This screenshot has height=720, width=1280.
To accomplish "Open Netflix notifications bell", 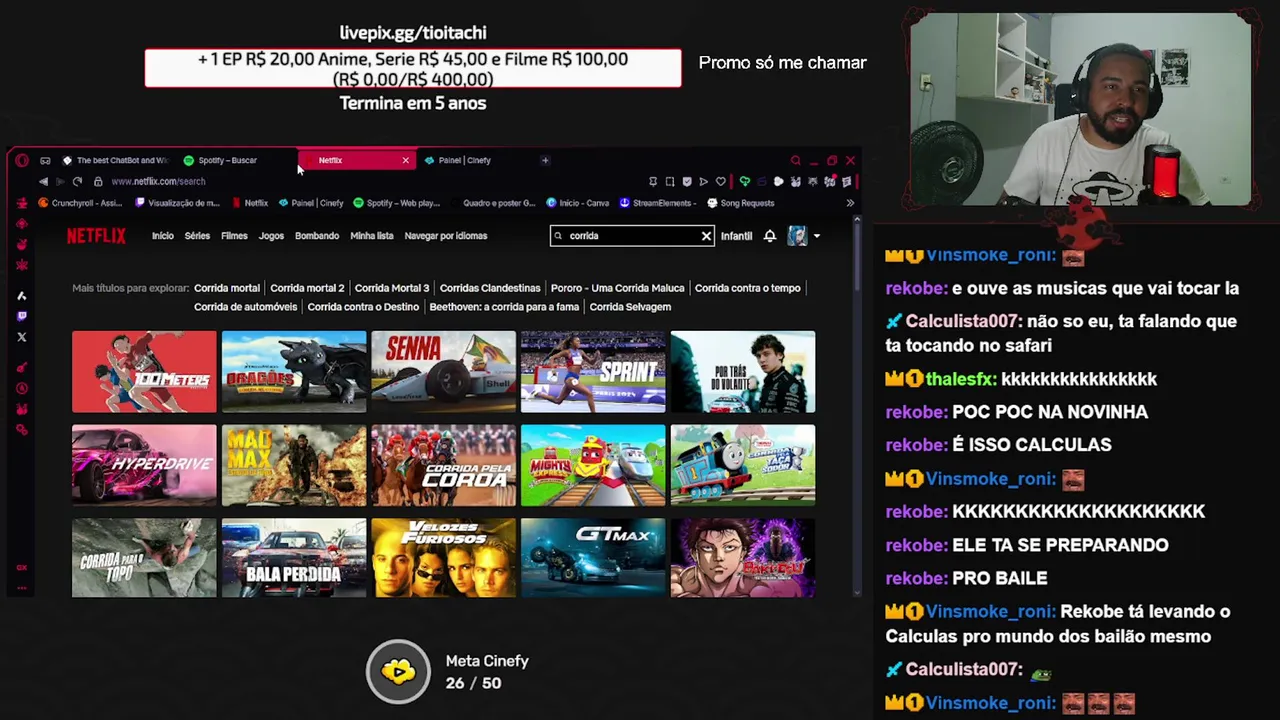I will [x=770, y=236].
